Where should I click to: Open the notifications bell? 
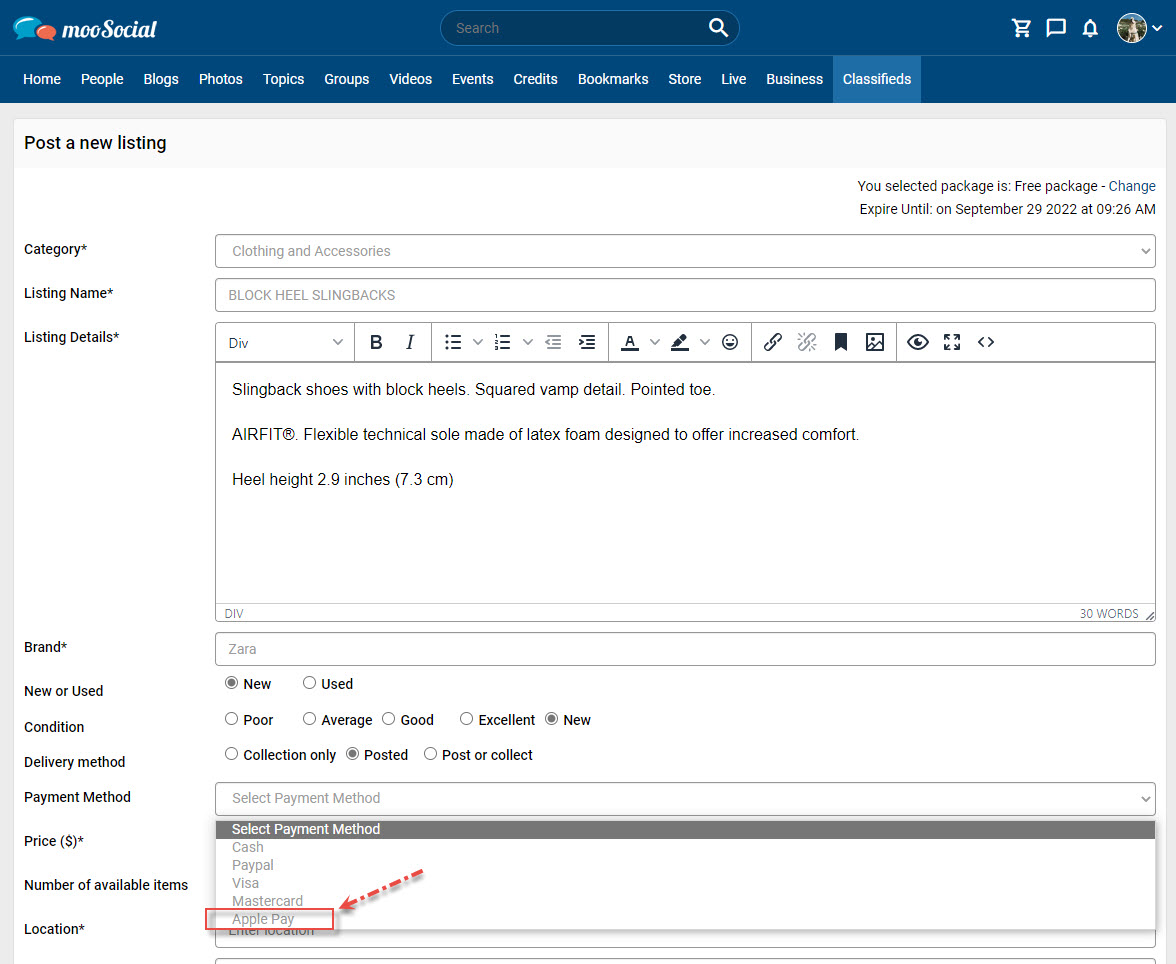pyautogui.click(x=1090, y=29)
